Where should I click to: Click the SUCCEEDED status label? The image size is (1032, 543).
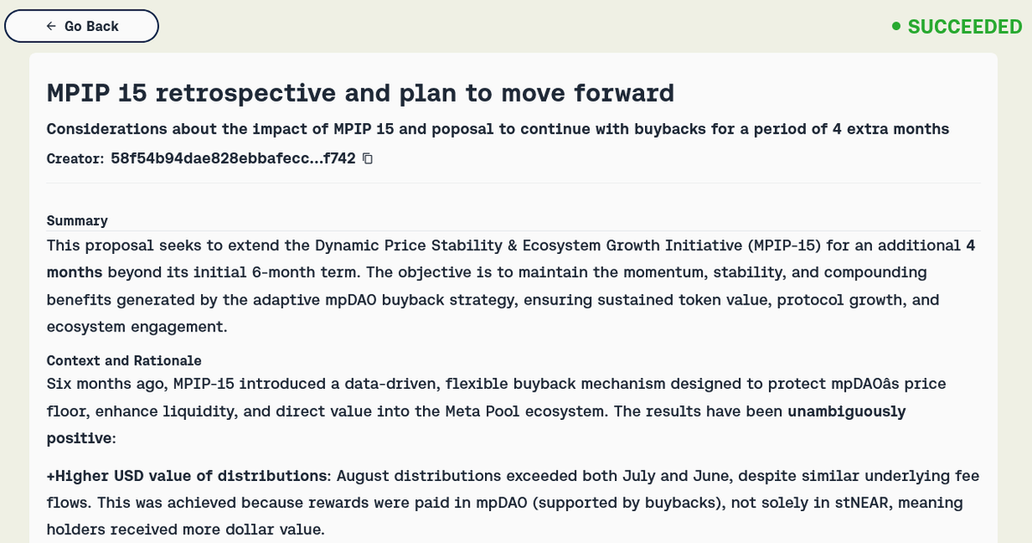965,27
